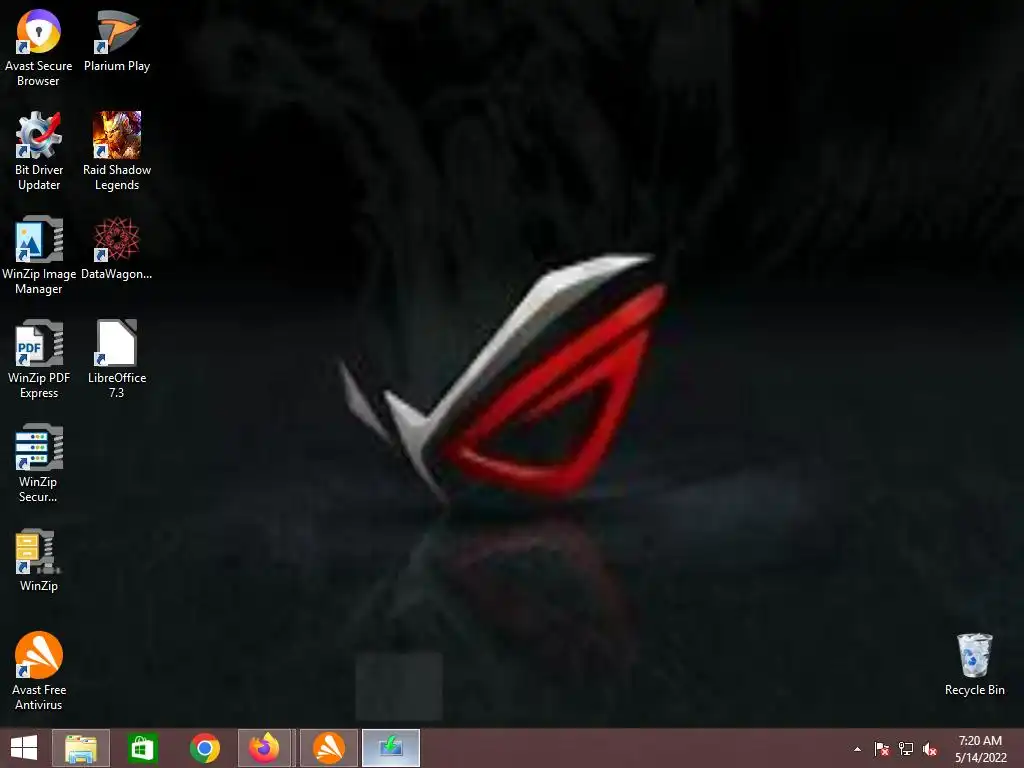Click the WinZip desktop shortcut
The height and width of the screenshot is (768, 1024).
tap(39, 560)
